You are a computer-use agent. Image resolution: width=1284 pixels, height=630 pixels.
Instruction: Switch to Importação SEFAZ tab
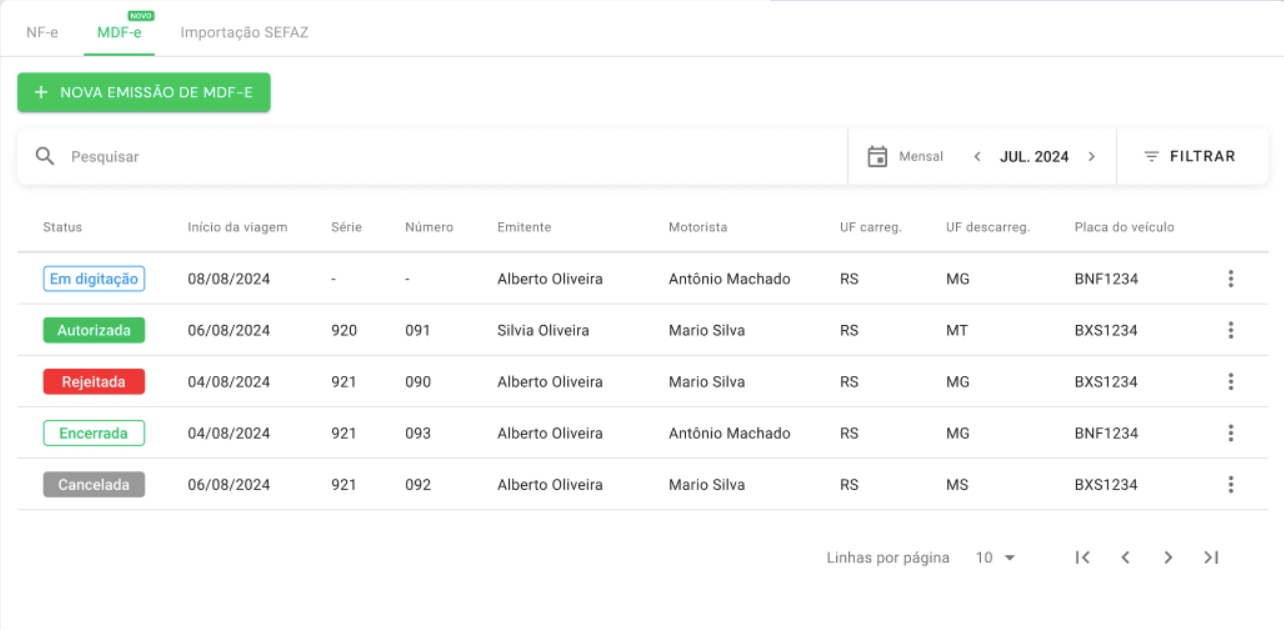[244, 32]
